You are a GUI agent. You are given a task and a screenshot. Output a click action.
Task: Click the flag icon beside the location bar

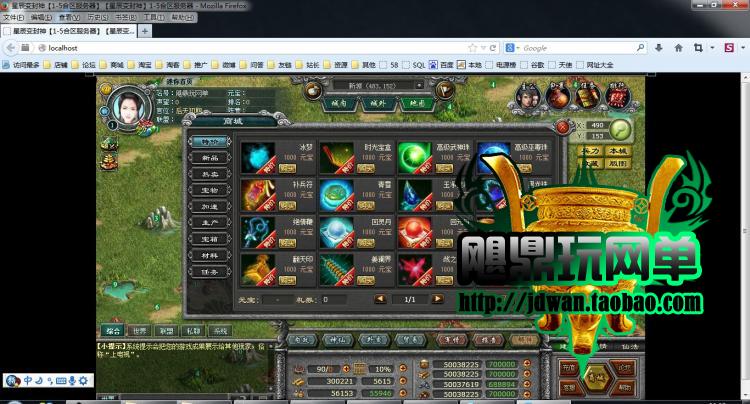[x=445, y=89]
